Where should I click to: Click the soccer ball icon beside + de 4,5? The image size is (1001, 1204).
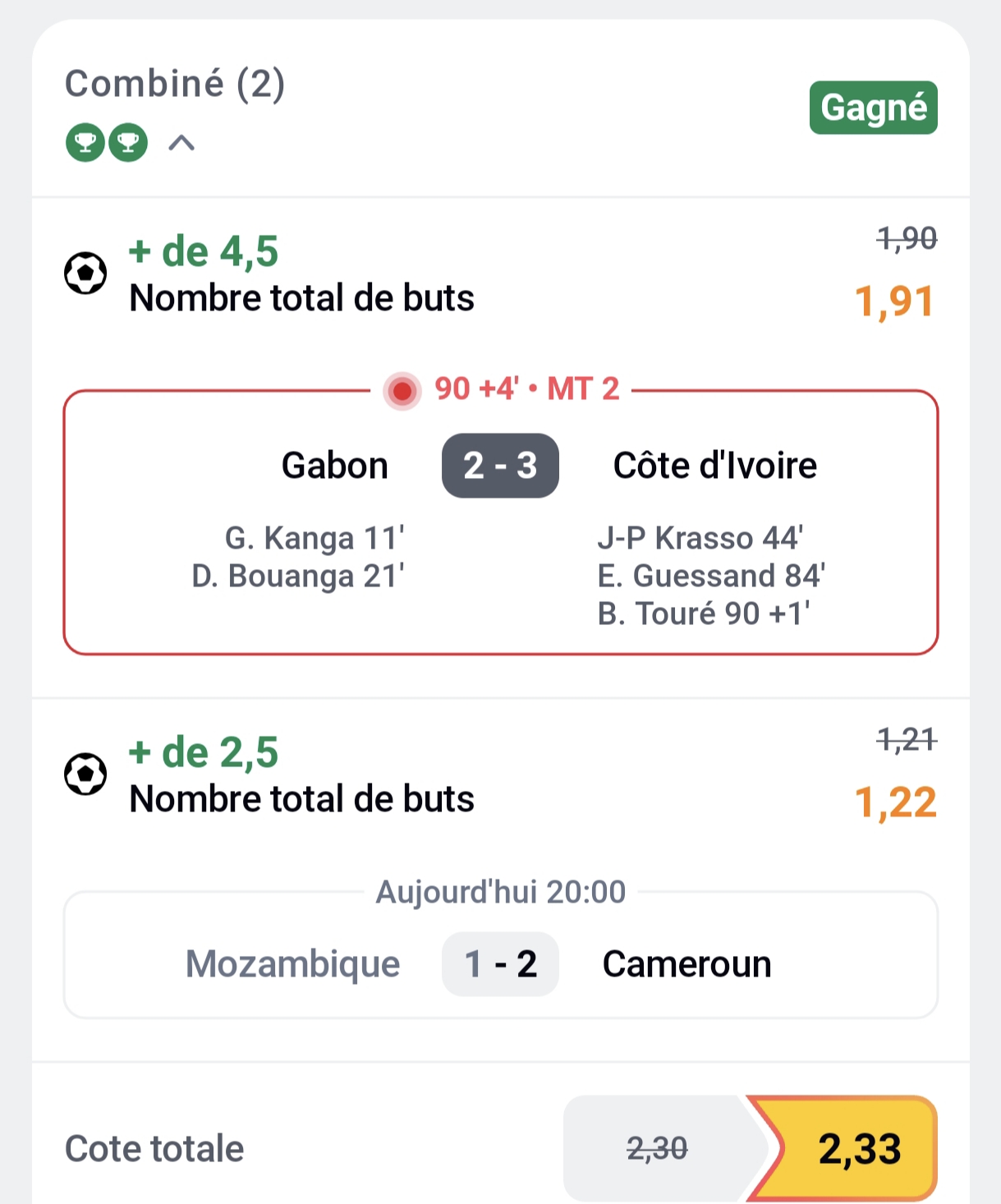pos(85,273)
